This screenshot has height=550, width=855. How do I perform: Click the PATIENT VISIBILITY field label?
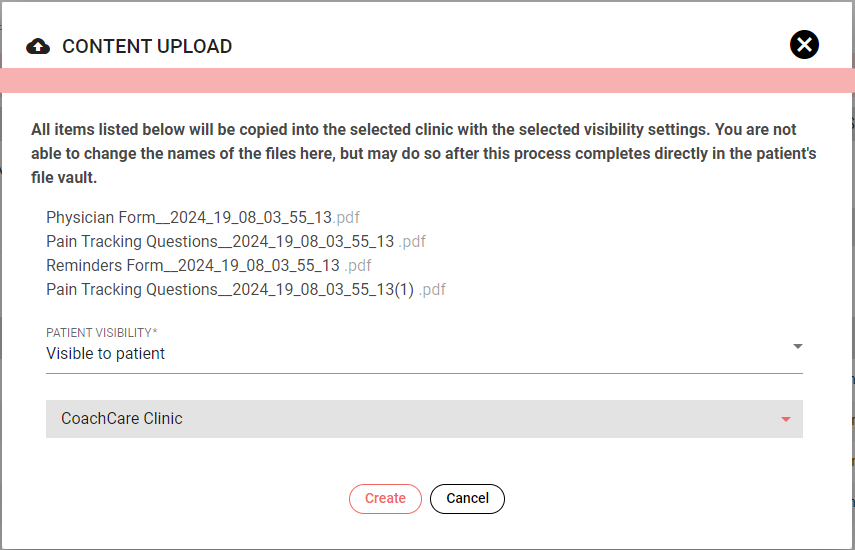pyautogui.click(x=101, y=333)
